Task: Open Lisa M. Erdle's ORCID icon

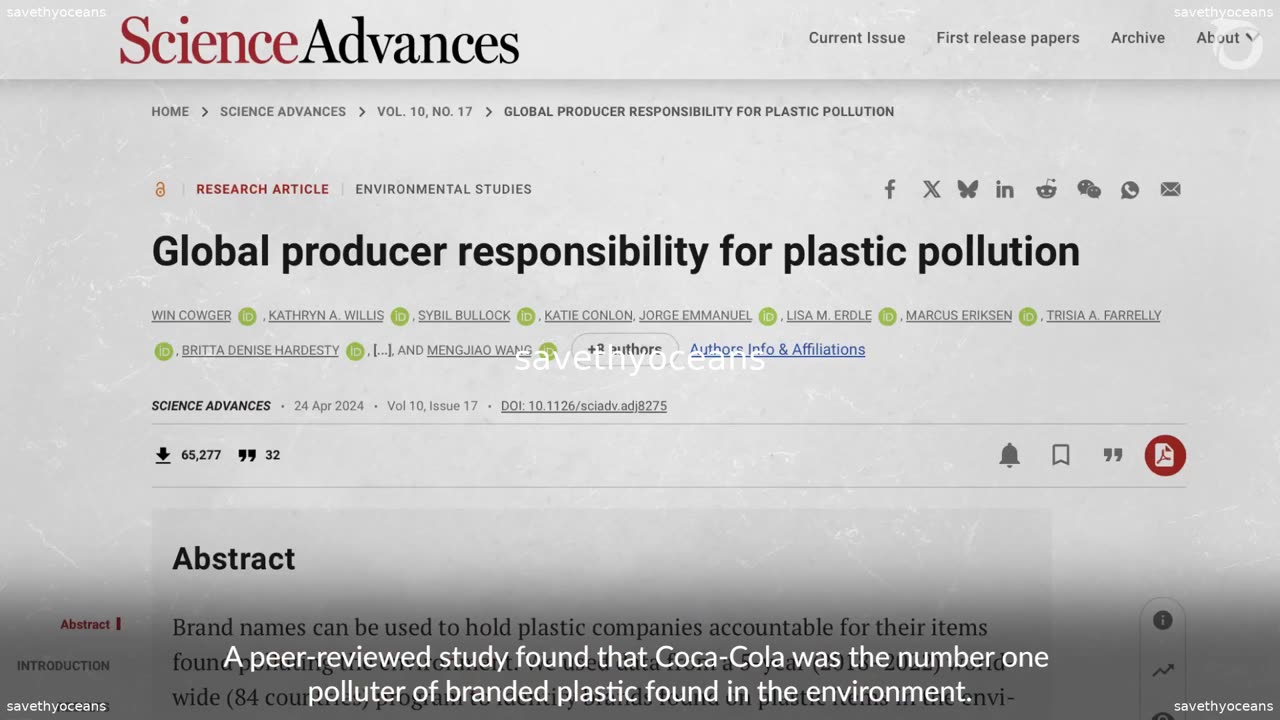Action: (888, 316)
